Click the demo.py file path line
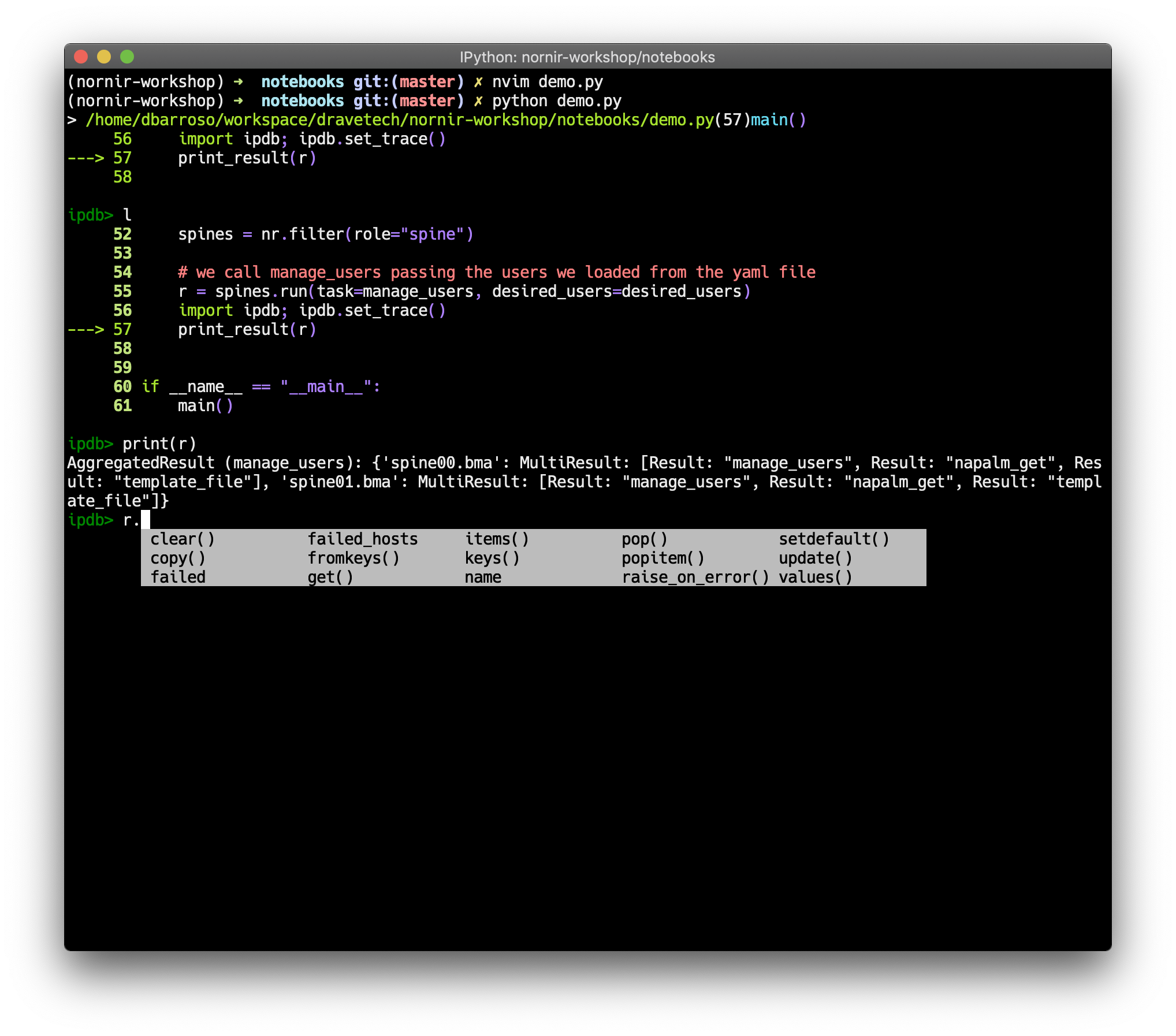The height and width of the screenshot is (1036, 1176). point(437,120)
